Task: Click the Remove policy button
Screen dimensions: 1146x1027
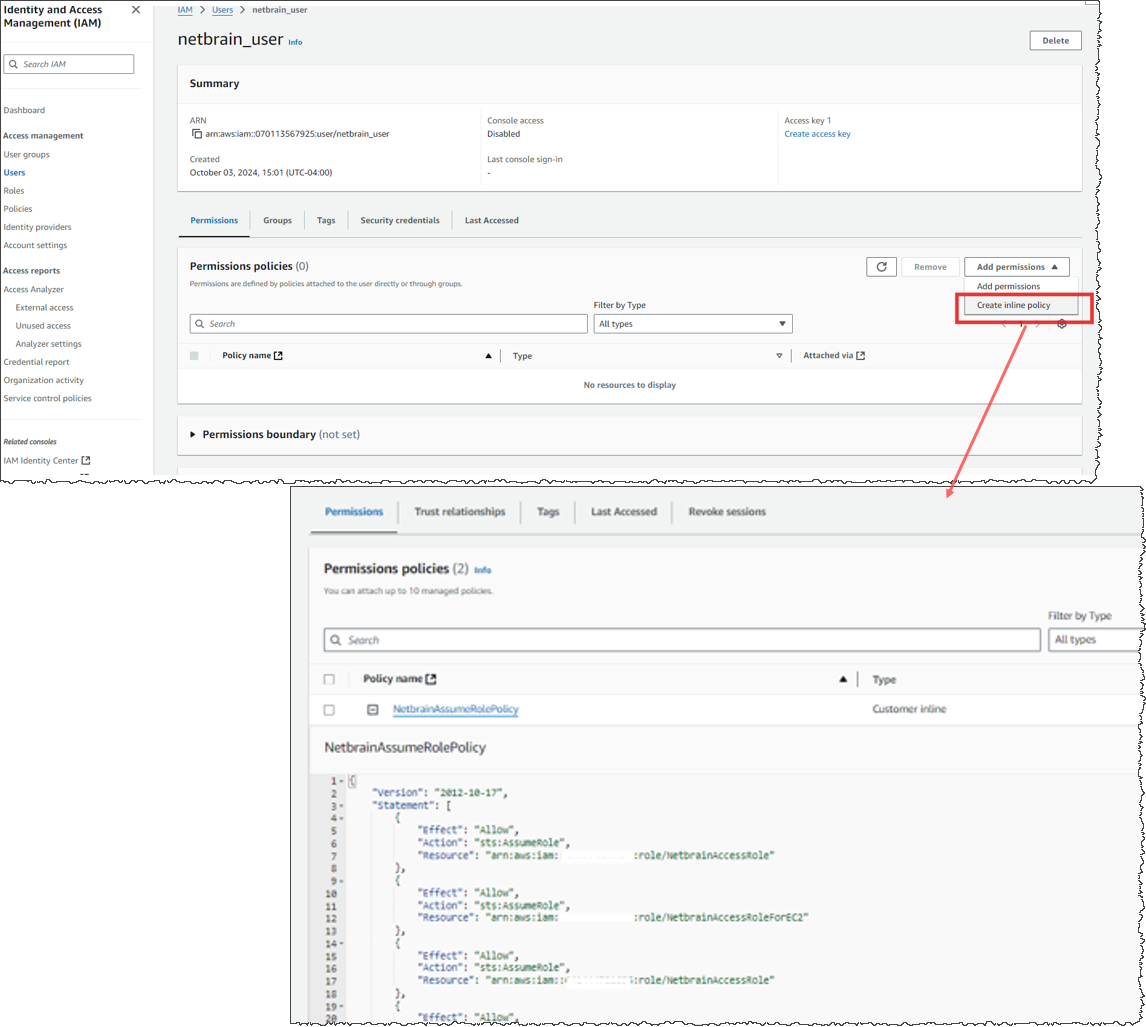Action: click(x=930, y=267)
